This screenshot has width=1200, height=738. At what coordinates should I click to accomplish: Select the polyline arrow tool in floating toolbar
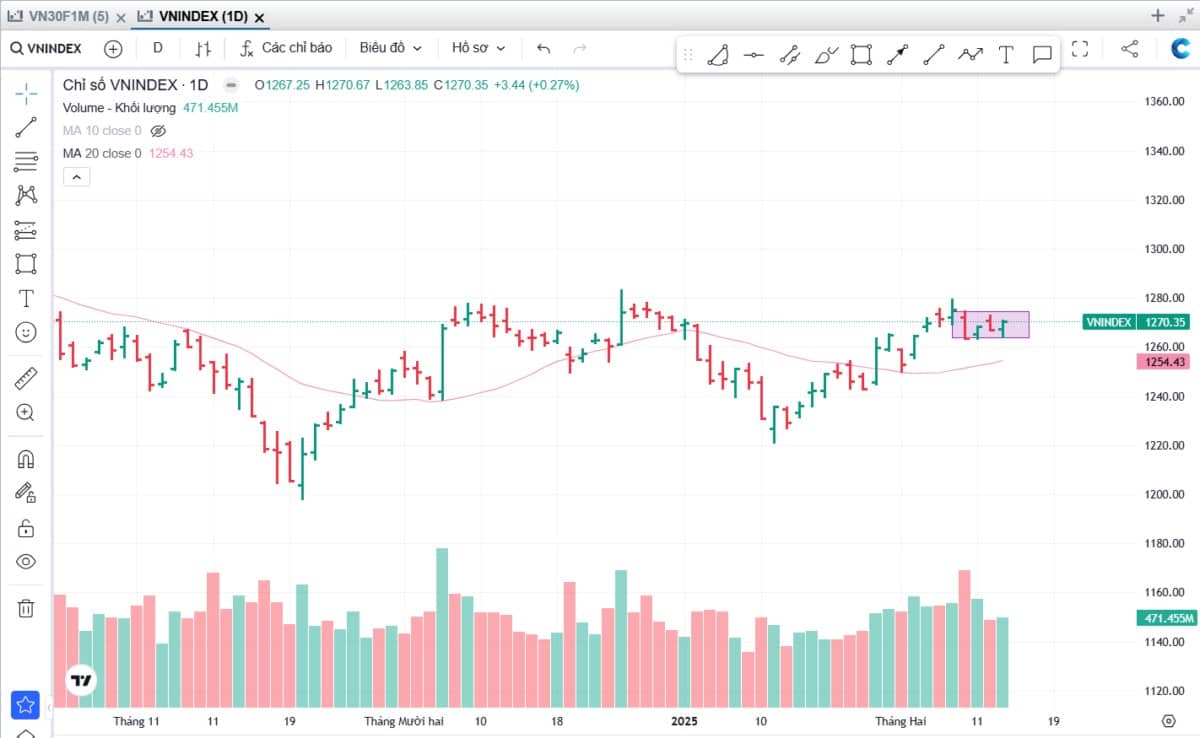pyautogui.click(x=970, y=55)
